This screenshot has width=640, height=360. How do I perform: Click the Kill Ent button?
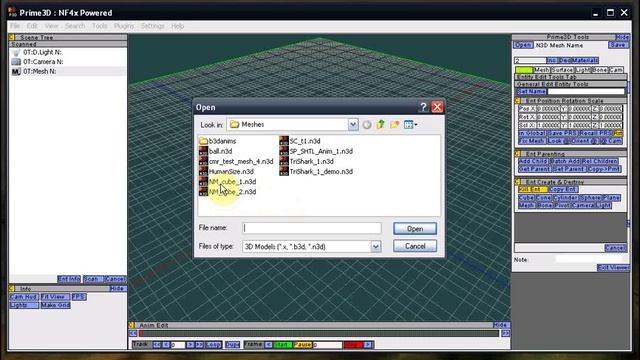tap(532, 189)
